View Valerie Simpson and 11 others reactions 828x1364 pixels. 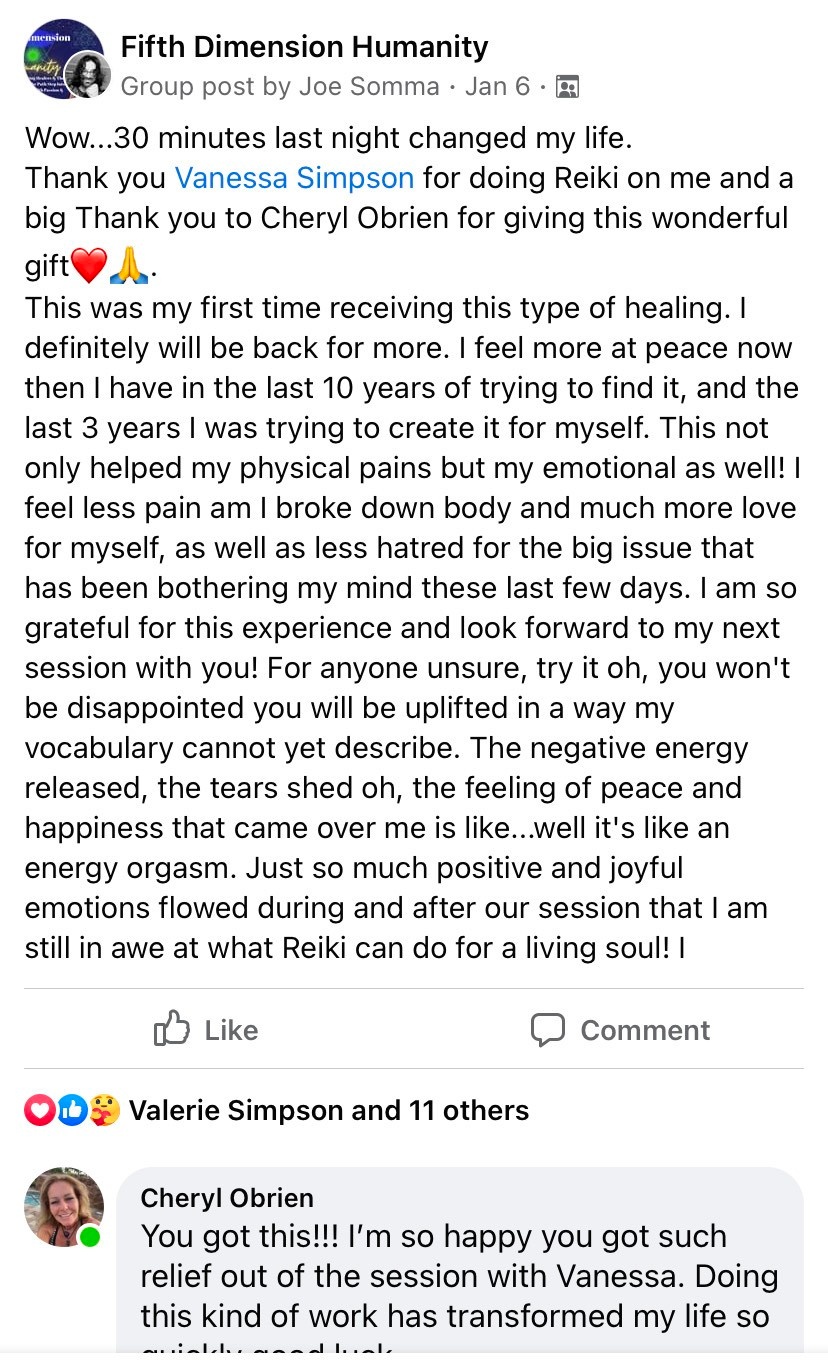click(329, 1110)
